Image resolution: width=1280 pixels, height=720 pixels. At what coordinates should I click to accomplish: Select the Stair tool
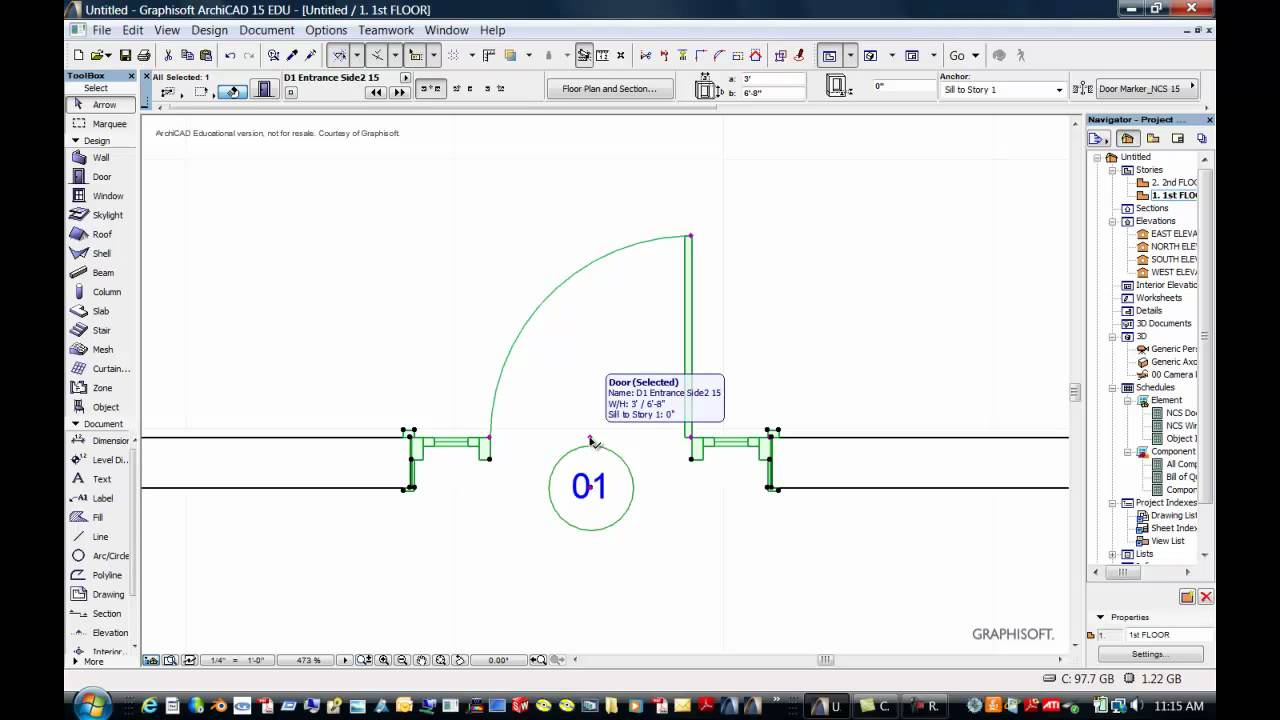point(101,330)
